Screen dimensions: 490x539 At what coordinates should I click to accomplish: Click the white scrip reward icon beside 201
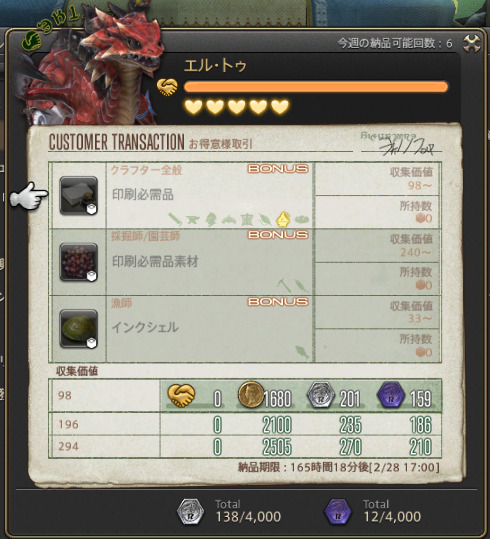[320, 395]
